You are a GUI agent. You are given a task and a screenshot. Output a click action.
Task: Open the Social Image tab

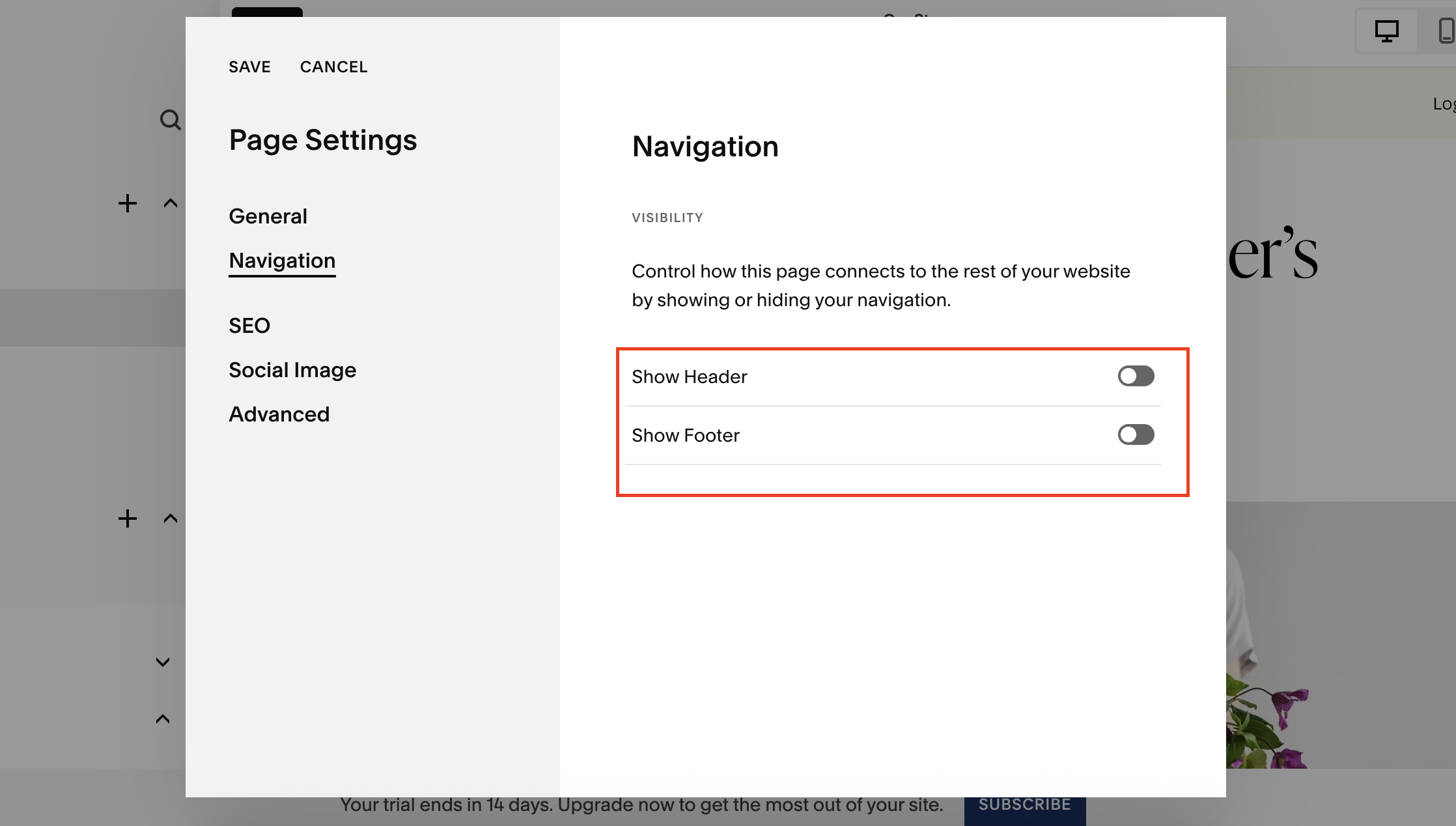click(292, 370)
